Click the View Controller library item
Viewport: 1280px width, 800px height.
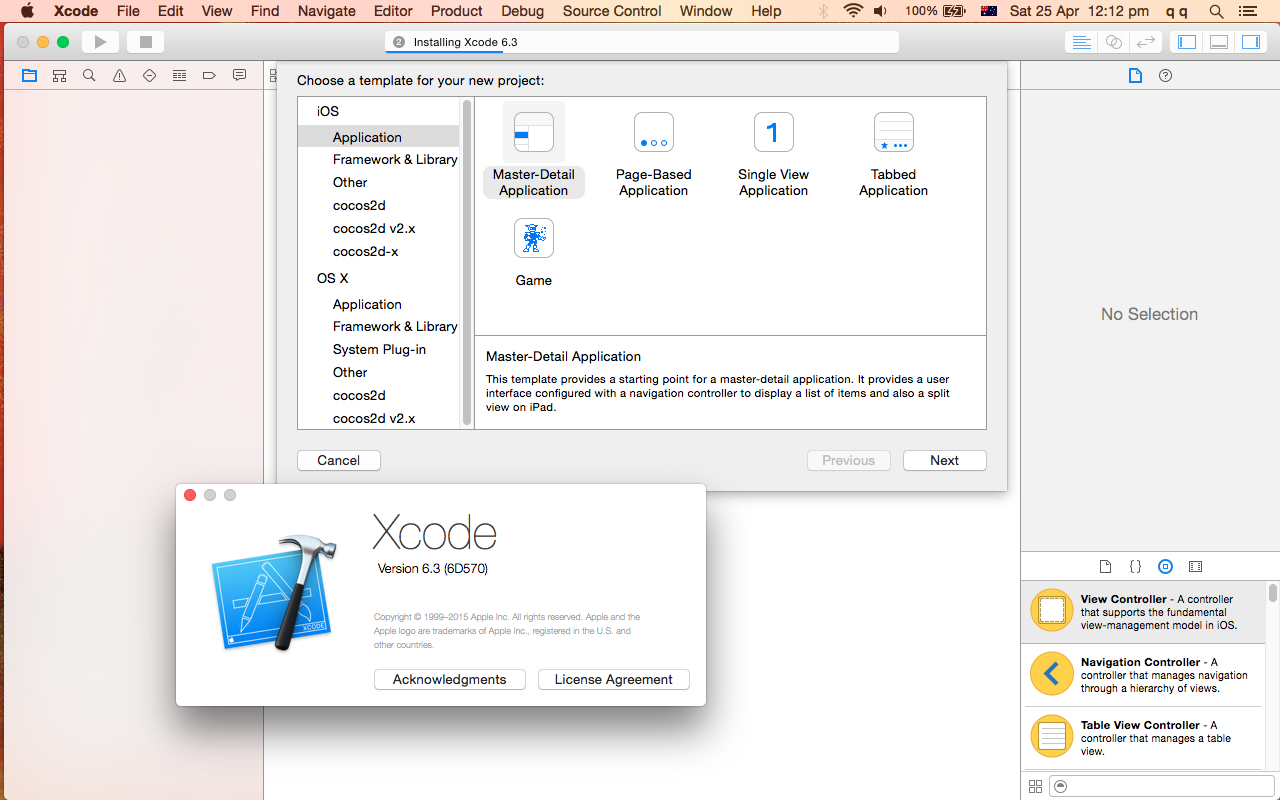(x=1143, y=612)
